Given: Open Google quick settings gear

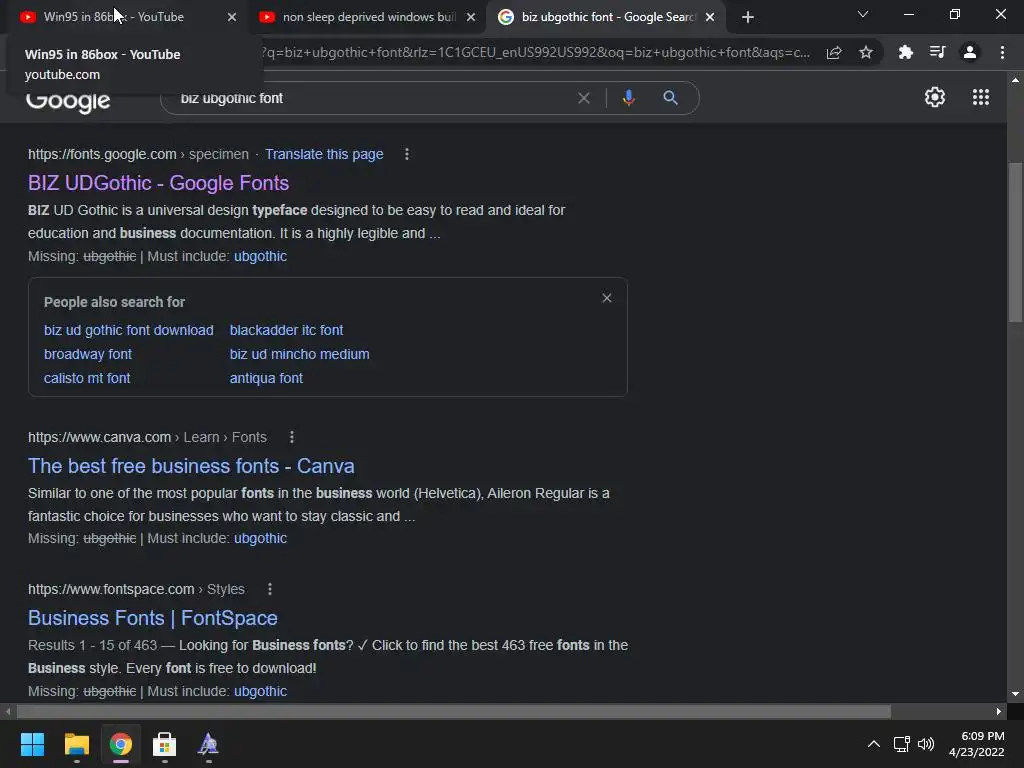Looking at the screenshot, I should coord(935,97).
